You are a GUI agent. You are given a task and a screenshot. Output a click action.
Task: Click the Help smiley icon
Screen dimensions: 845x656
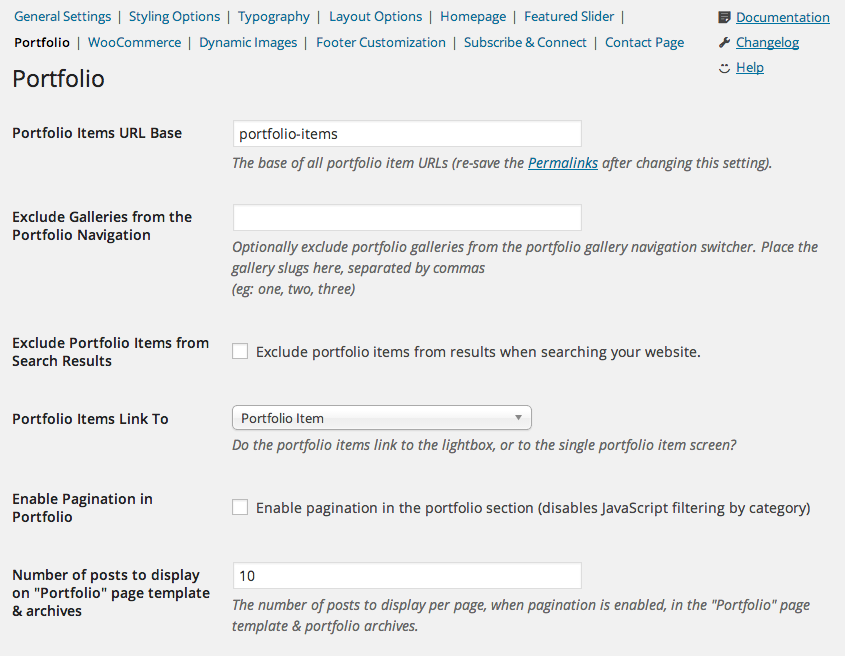pos(724,67)
